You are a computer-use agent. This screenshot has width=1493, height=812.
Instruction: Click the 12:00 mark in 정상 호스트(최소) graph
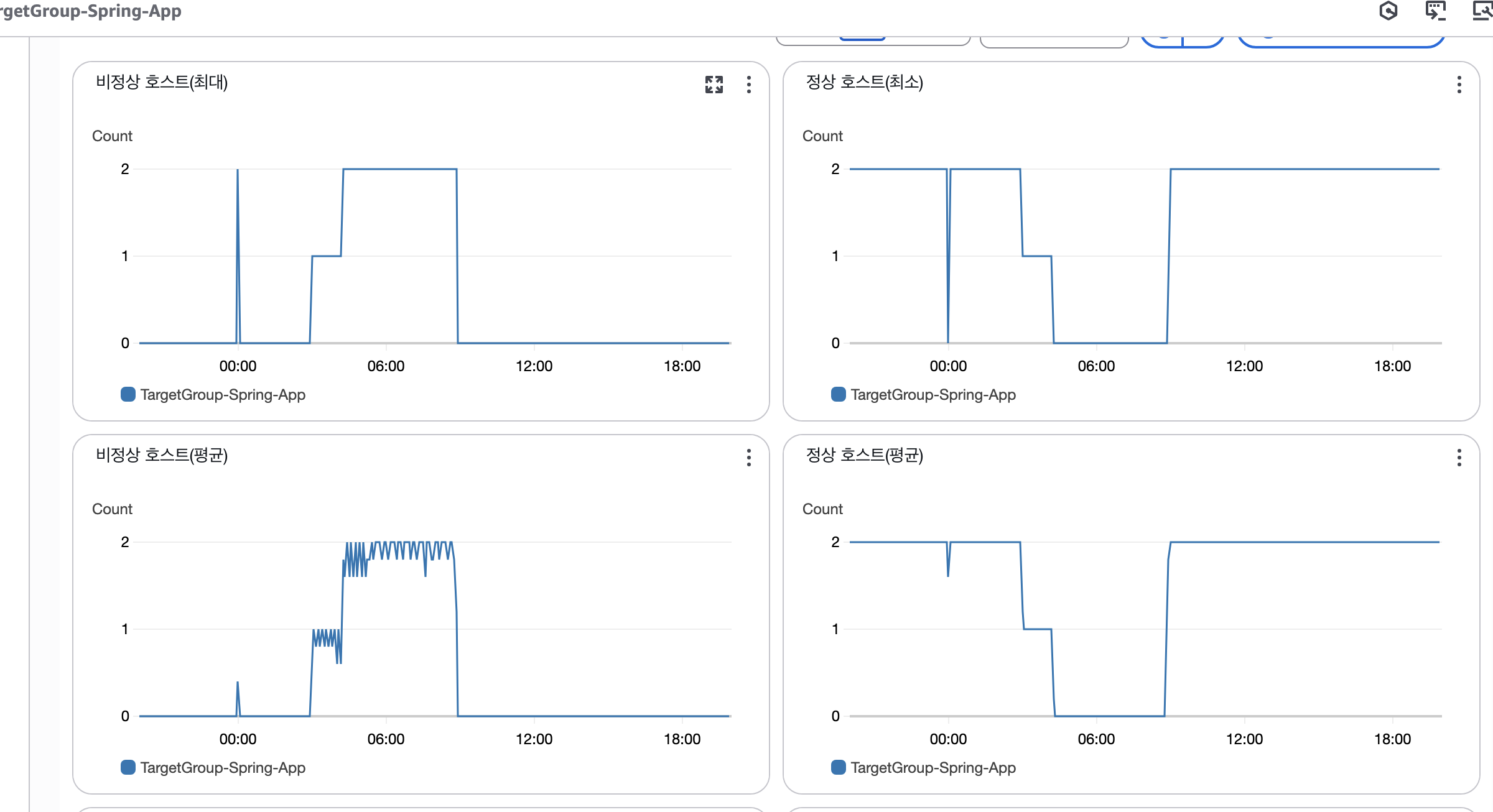(1244, 366)
